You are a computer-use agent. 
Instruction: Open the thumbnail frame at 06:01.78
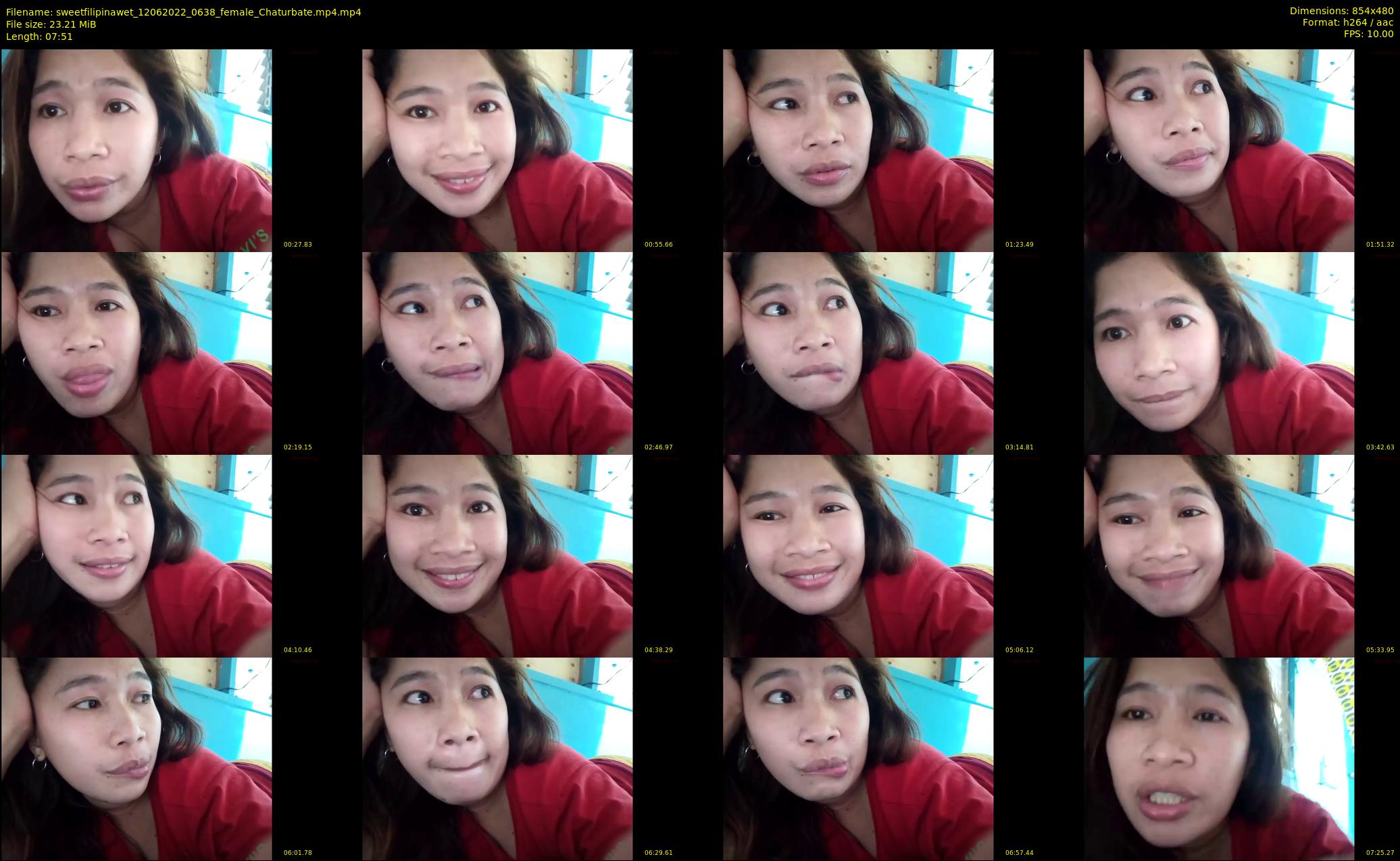[136, 758]
